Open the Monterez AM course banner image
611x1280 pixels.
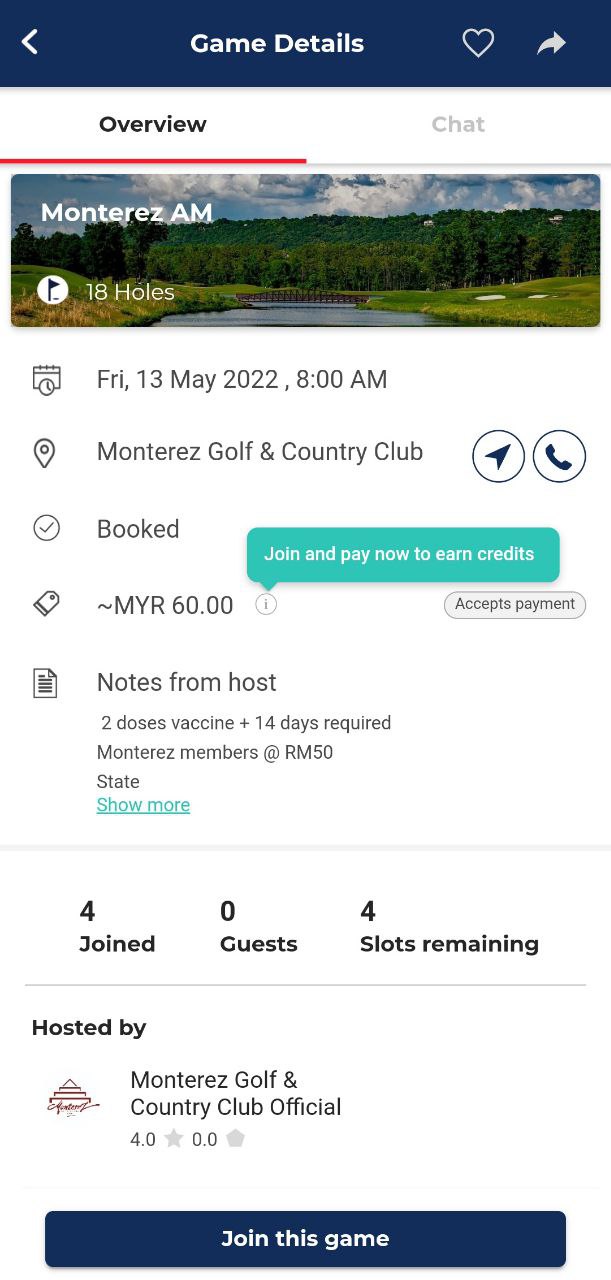click(305, 250)
